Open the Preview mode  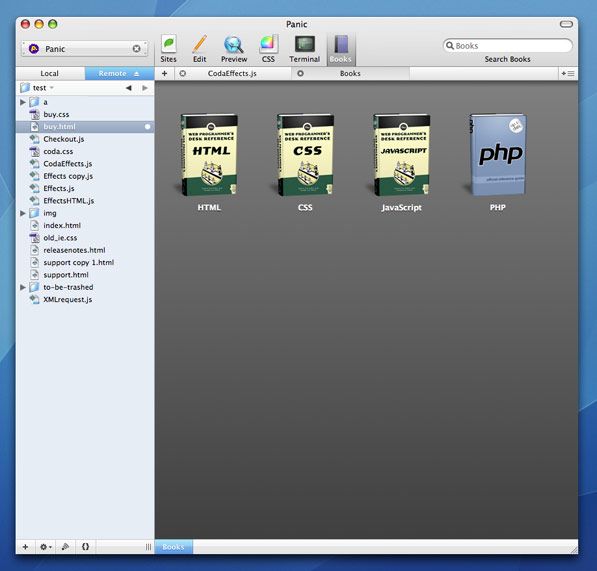pyautogui.click(x=234, y=49)
